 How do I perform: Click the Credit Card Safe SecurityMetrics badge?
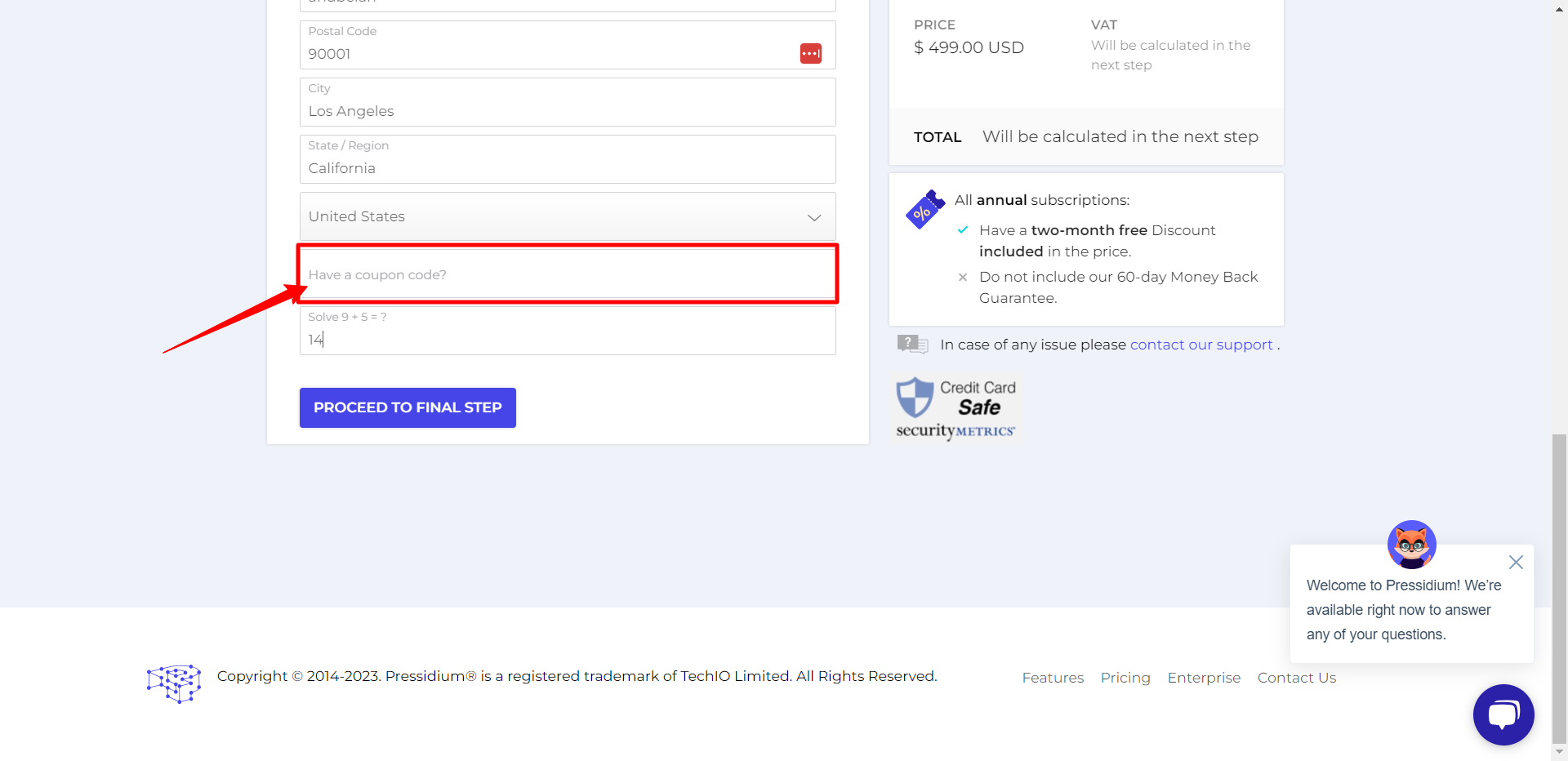pos(955,407)
